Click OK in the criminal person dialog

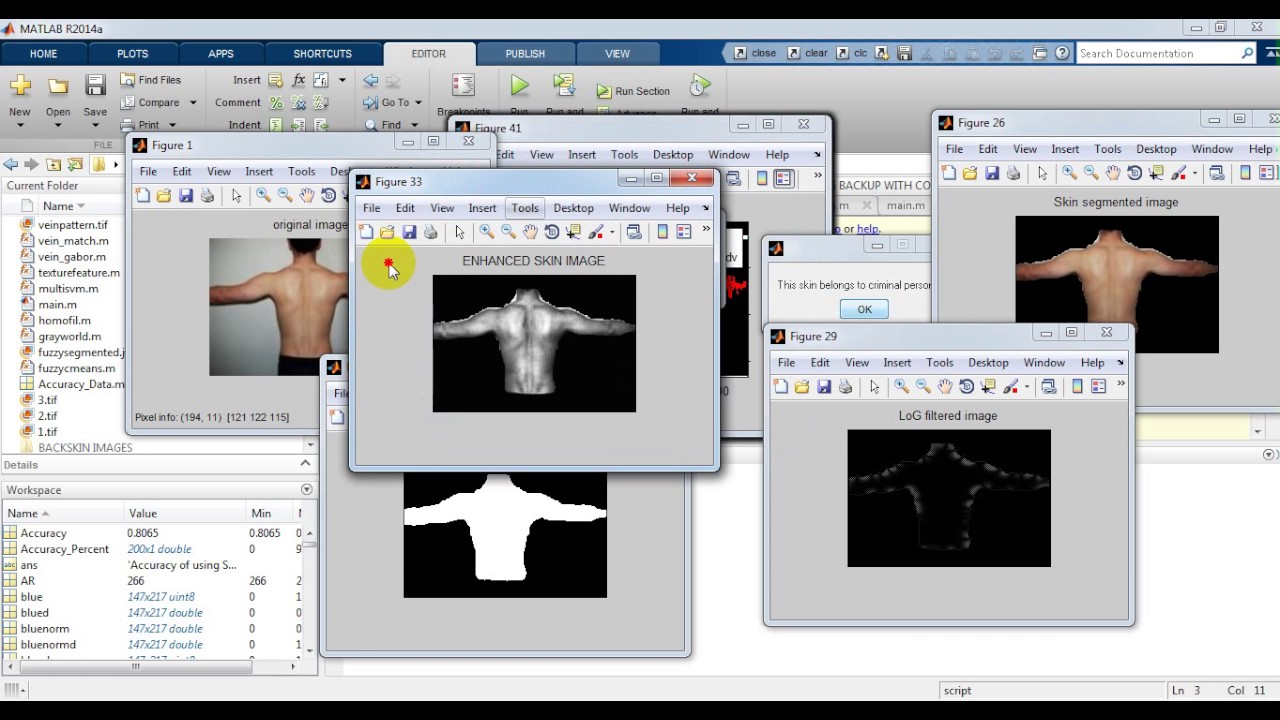point(864,309)
